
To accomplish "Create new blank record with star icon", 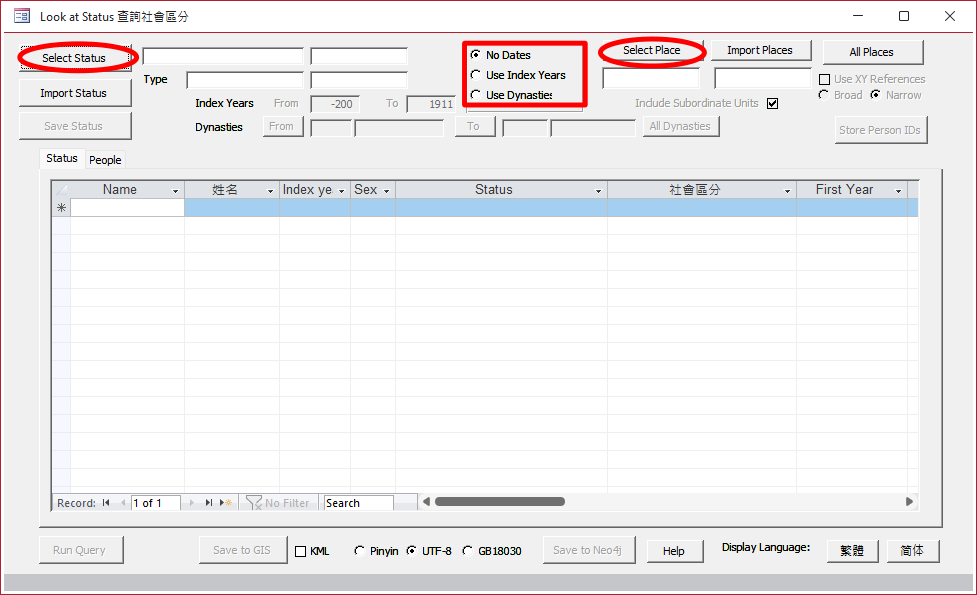I will (228, 503).
